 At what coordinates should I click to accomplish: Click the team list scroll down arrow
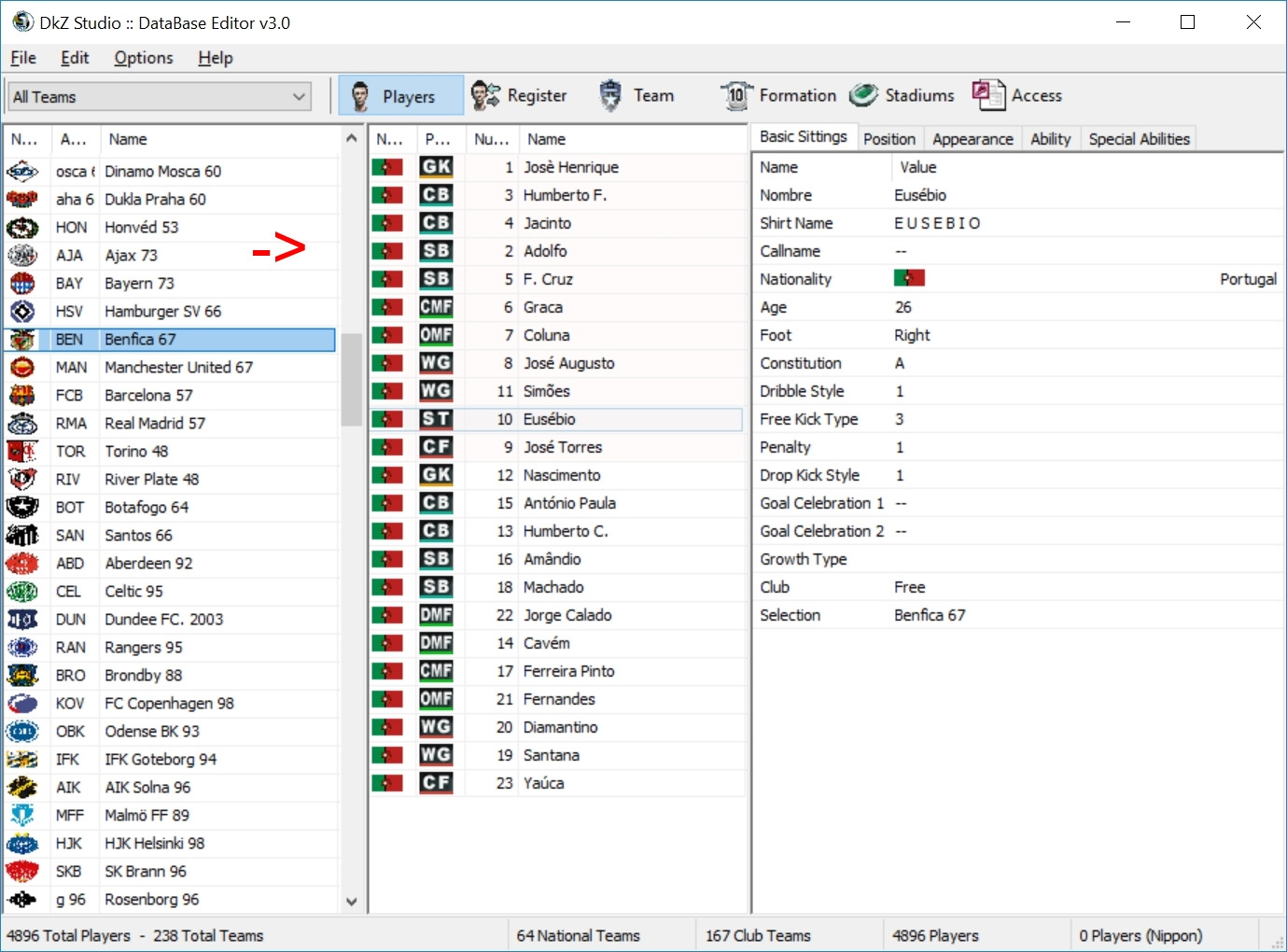point(352,902)
